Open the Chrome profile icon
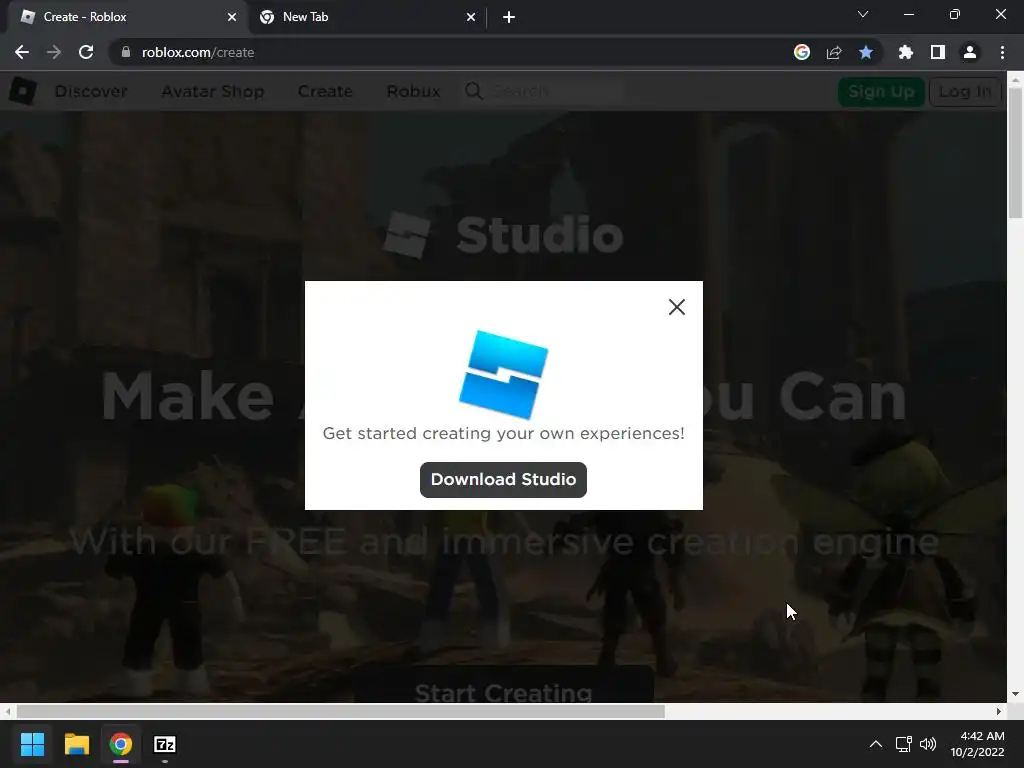The width and height of the screenshot is (1024, 768). point(970,52)
